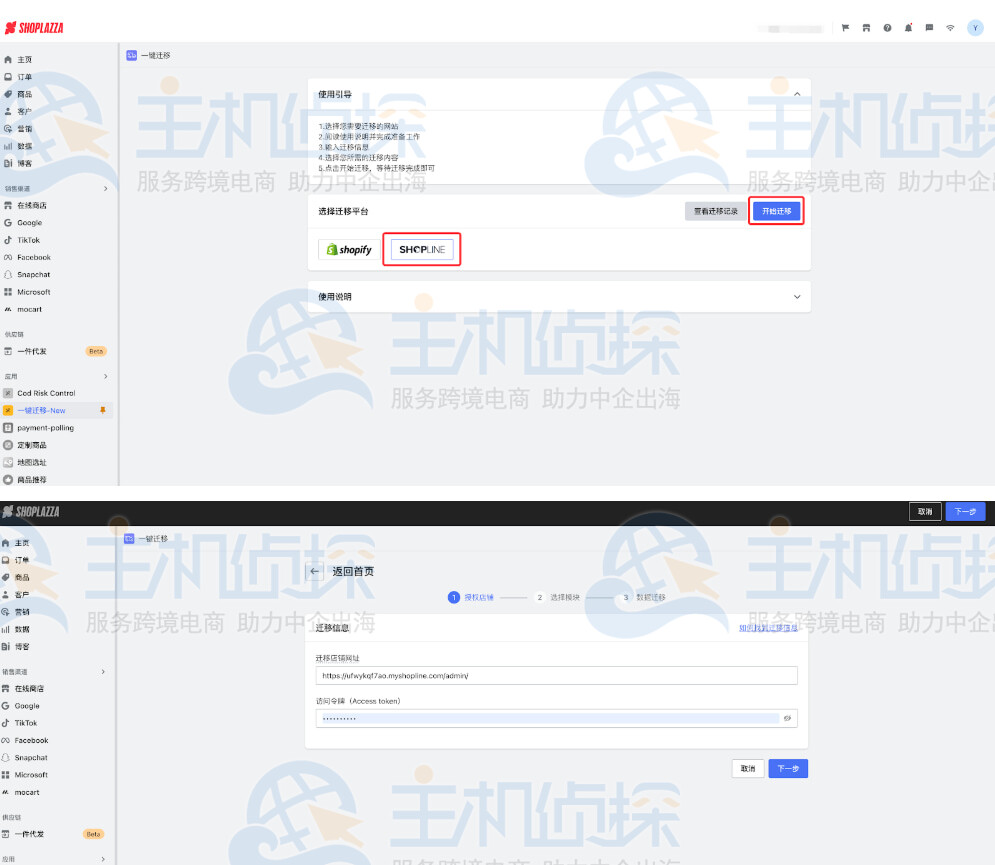This screenshot has width=995, height=865.
Task: Click the Y avatar in the top right
Action: (975, 28)
